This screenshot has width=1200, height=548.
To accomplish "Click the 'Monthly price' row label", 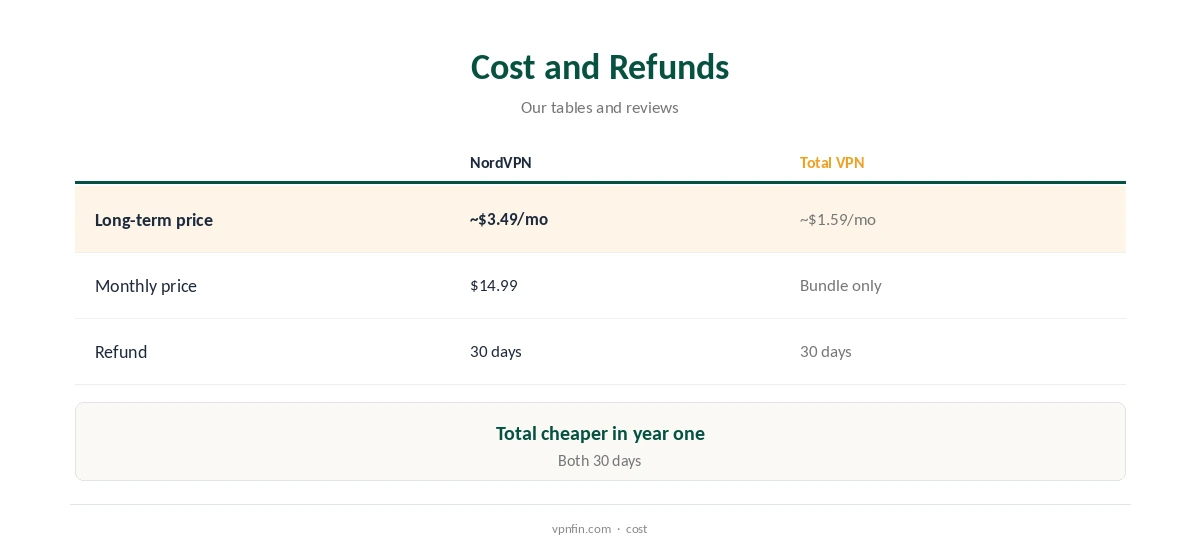I will pyautogui.click(x=146, y=286).
